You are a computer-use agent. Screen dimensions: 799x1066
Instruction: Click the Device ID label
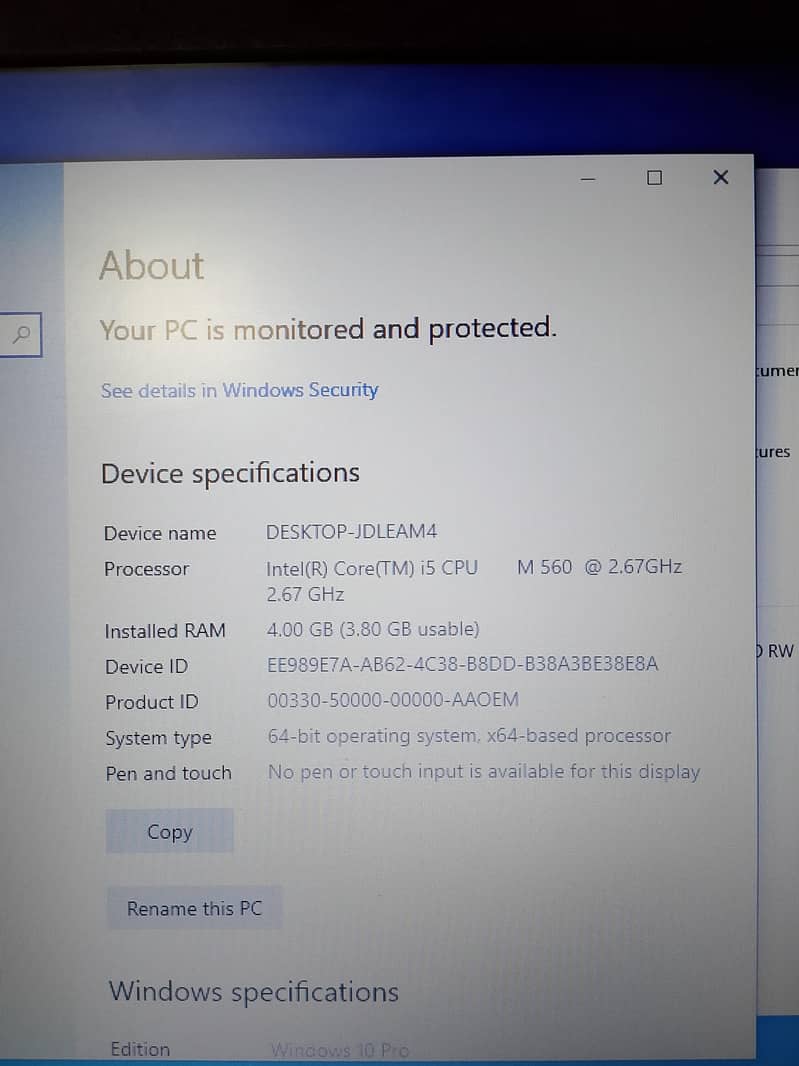click(x=146, y=667)
